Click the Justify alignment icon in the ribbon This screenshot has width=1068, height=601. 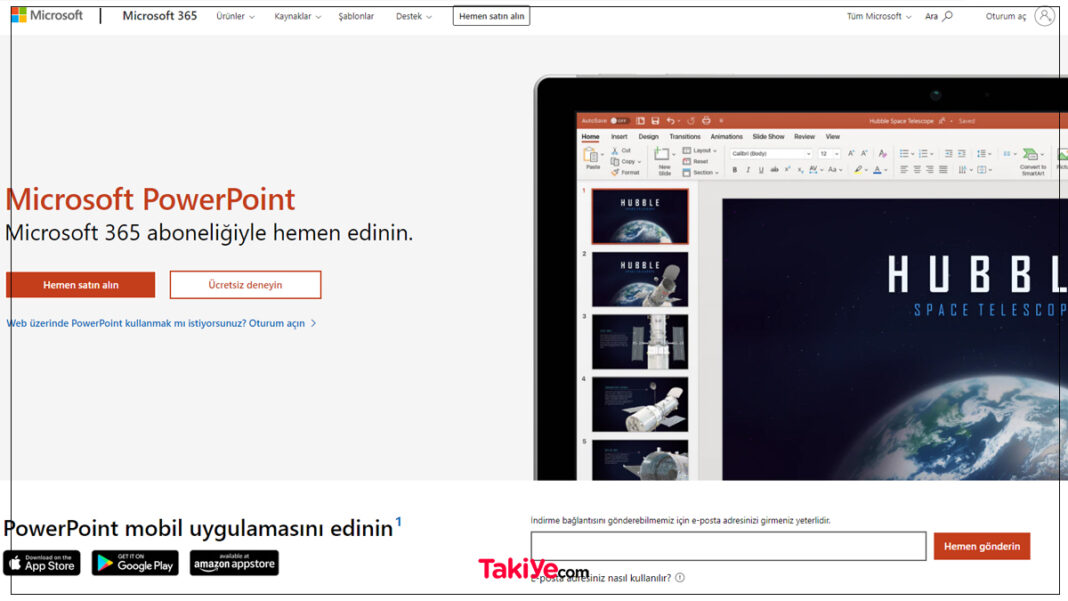point(943,170)
